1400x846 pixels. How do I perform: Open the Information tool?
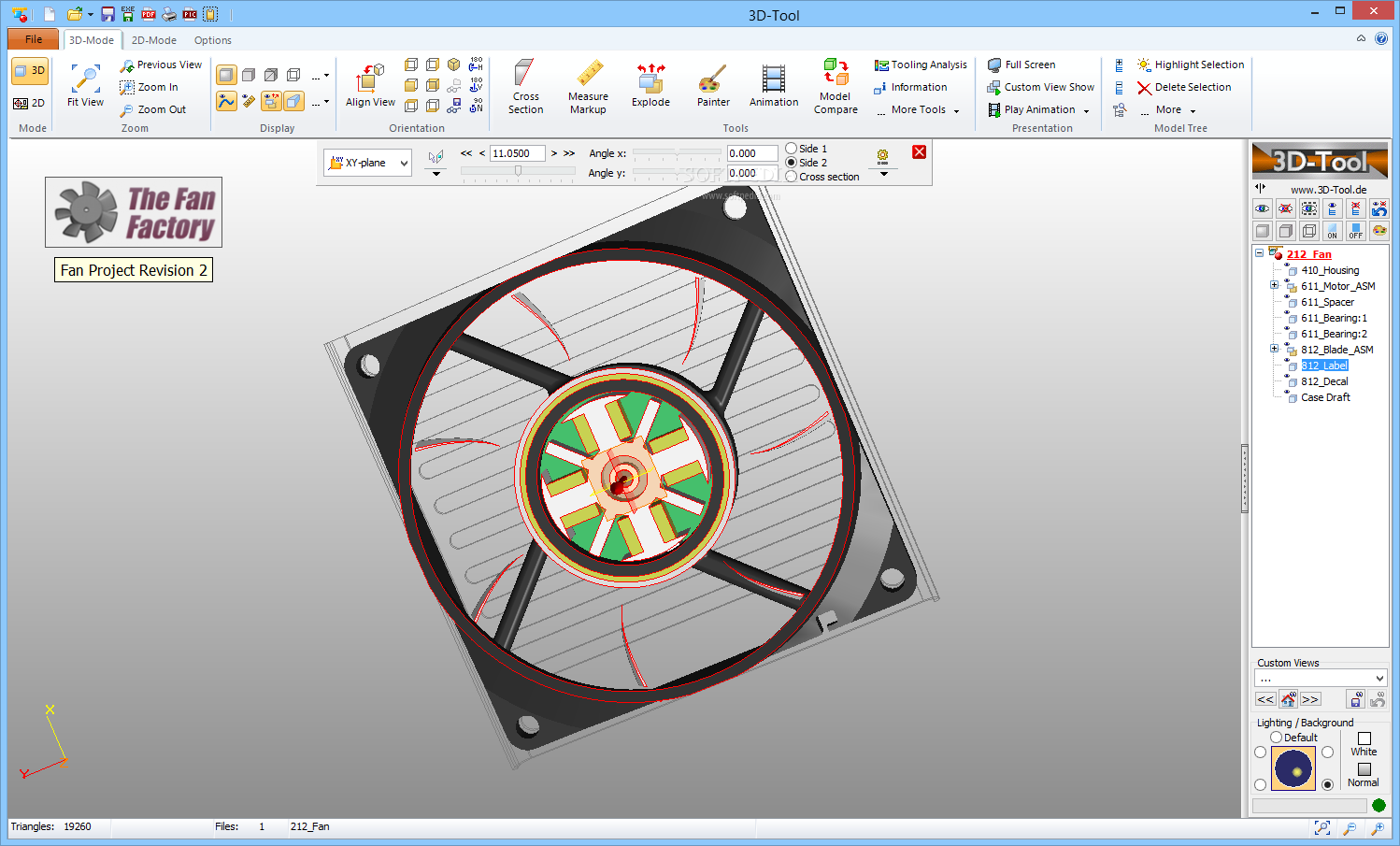(x=910, y=87)
